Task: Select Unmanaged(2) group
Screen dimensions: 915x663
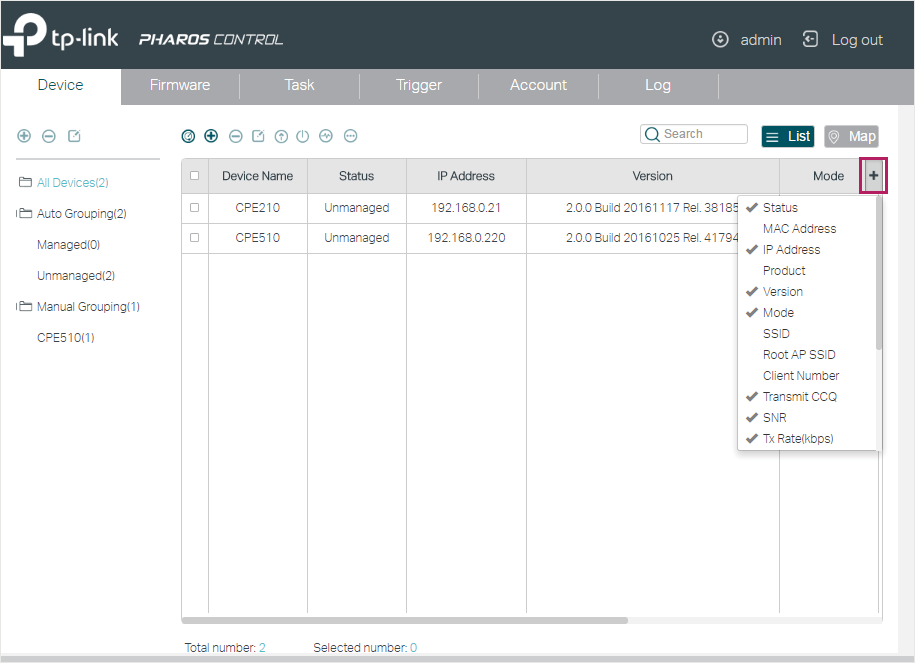Action: tap(76, 275)
